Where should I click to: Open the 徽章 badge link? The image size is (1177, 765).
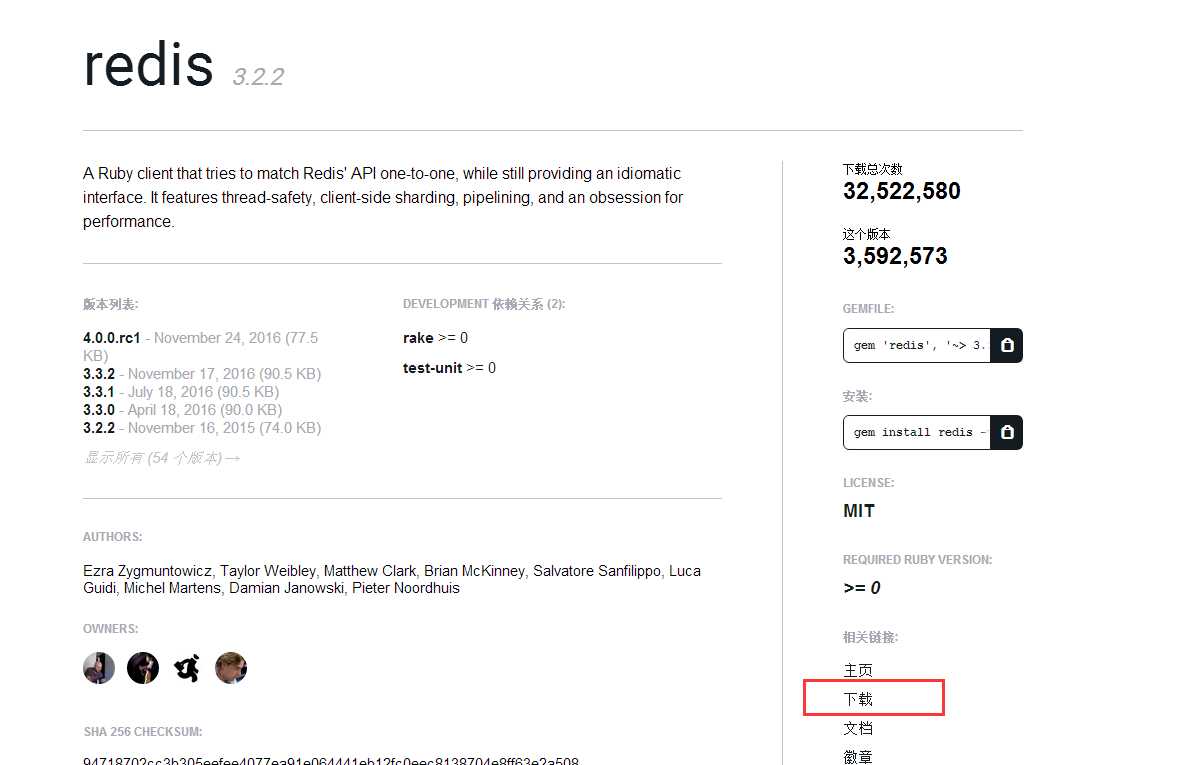pyautogui.click(x=858, y=757)
